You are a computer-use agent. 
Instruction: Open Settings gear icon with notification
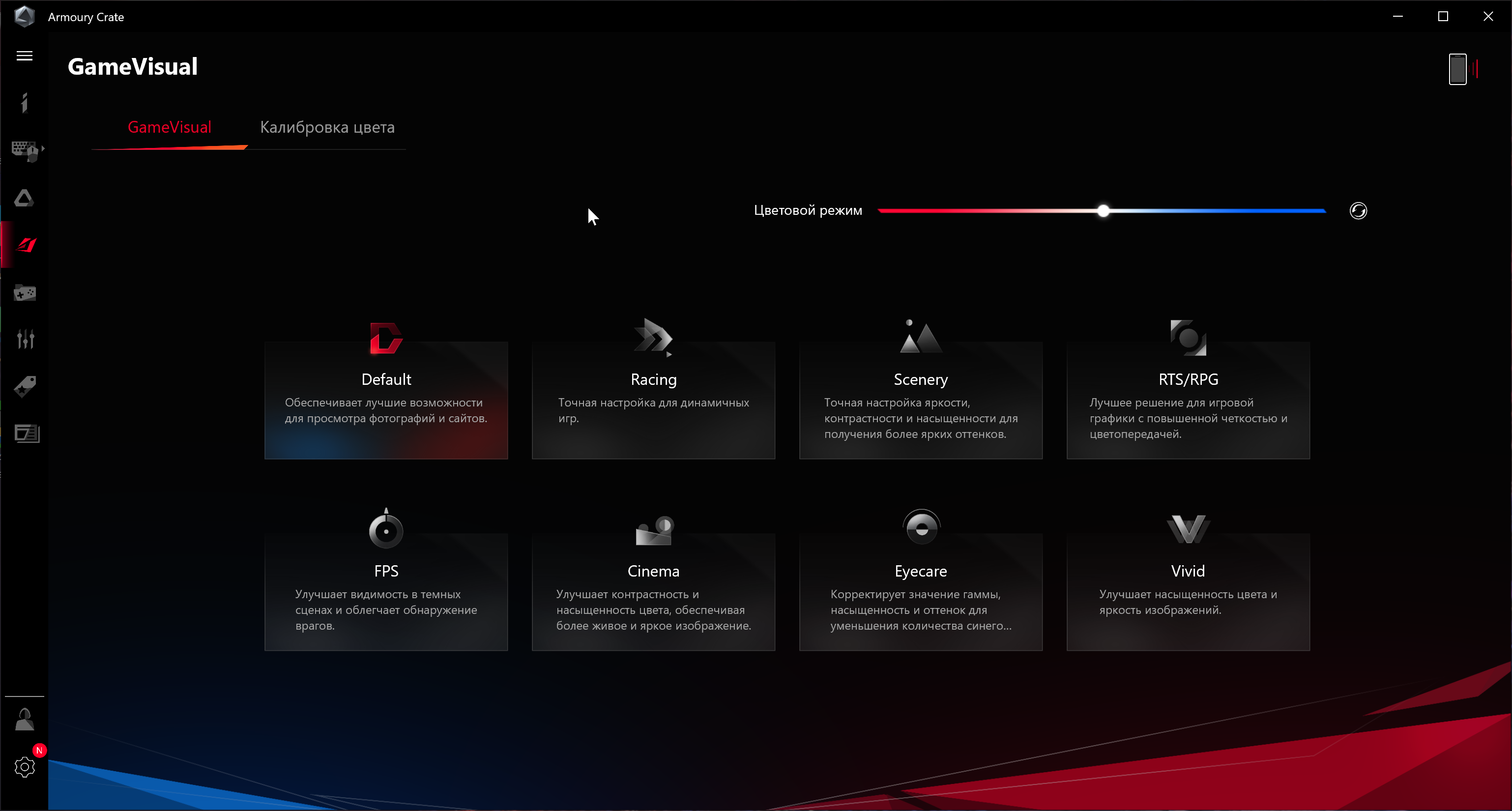pyautogui.click(x=25, y=766)
